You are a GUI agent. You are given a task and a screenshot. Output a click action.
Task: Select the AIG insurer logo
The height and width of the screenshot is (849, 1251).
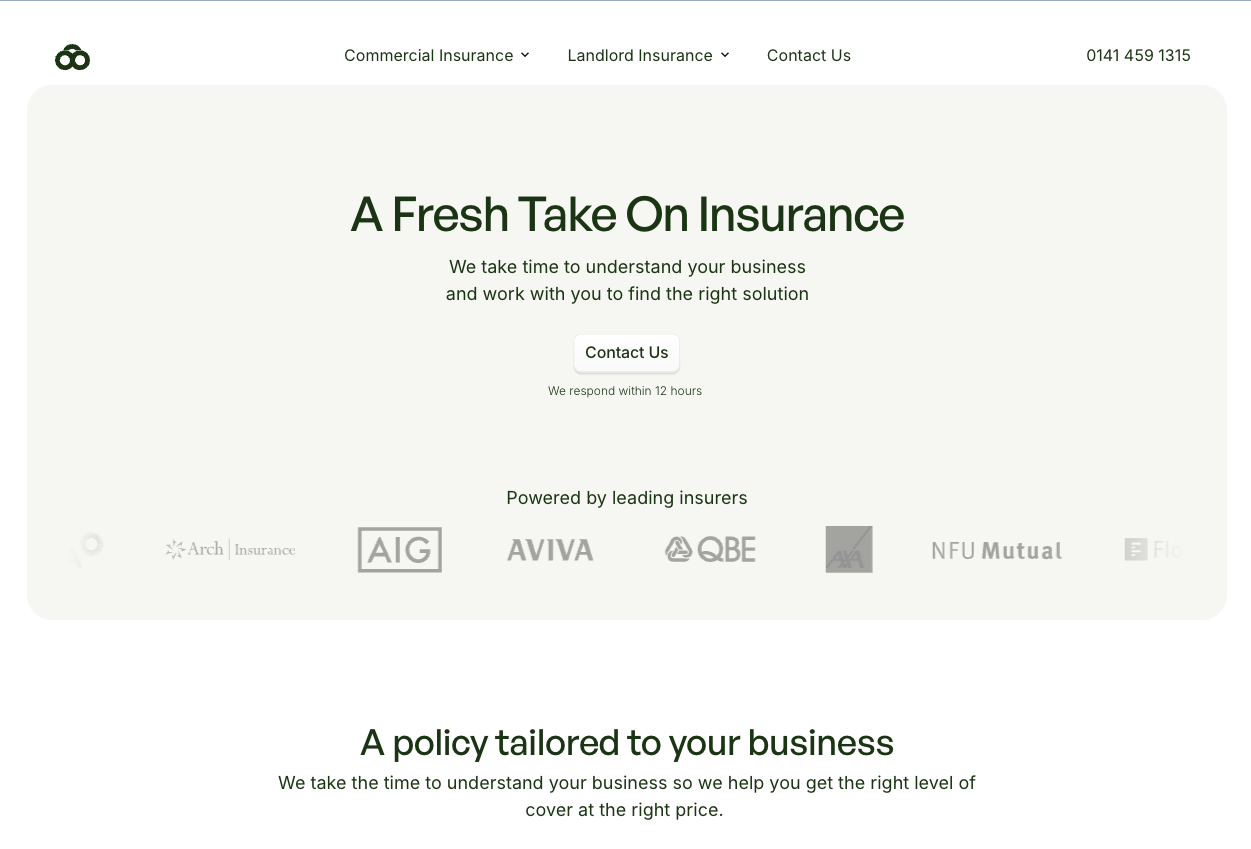tap(399, 549)
